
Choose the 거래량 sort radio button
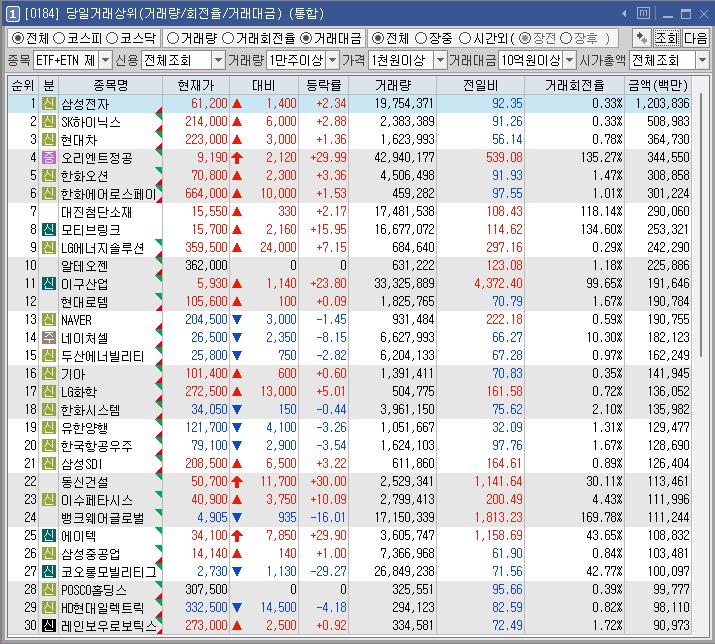[x=172, y=38]
